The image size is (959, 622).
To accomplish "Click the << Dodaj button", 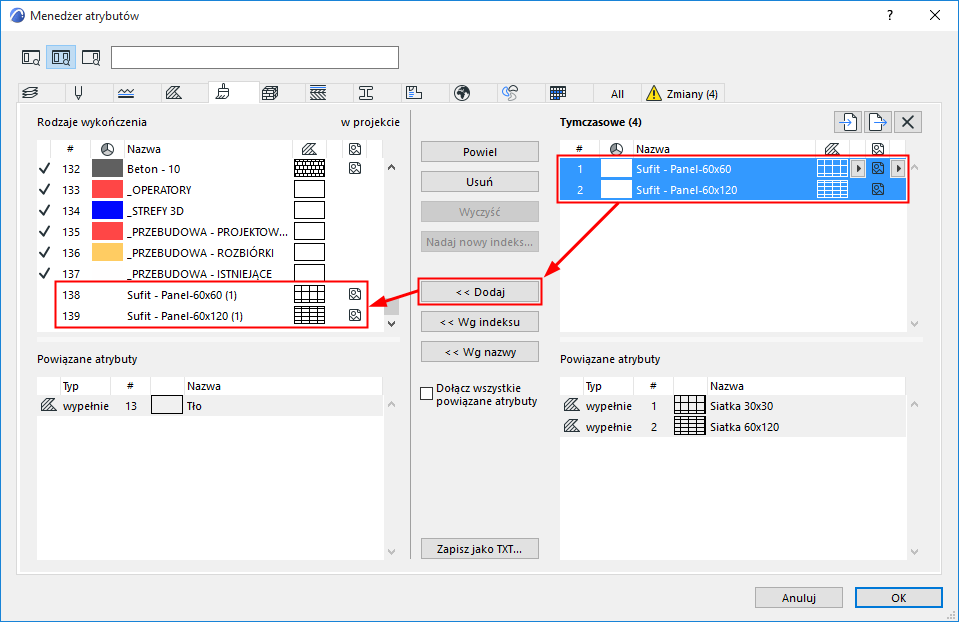I will 480,292.
